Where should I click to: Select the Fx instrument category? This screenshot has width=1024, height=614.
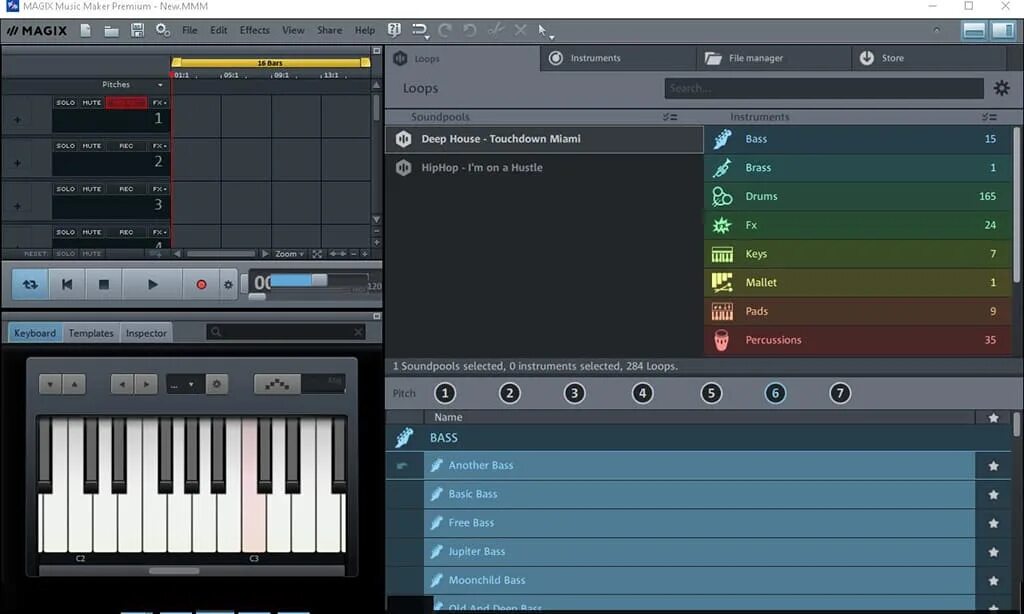coord(859,225)
